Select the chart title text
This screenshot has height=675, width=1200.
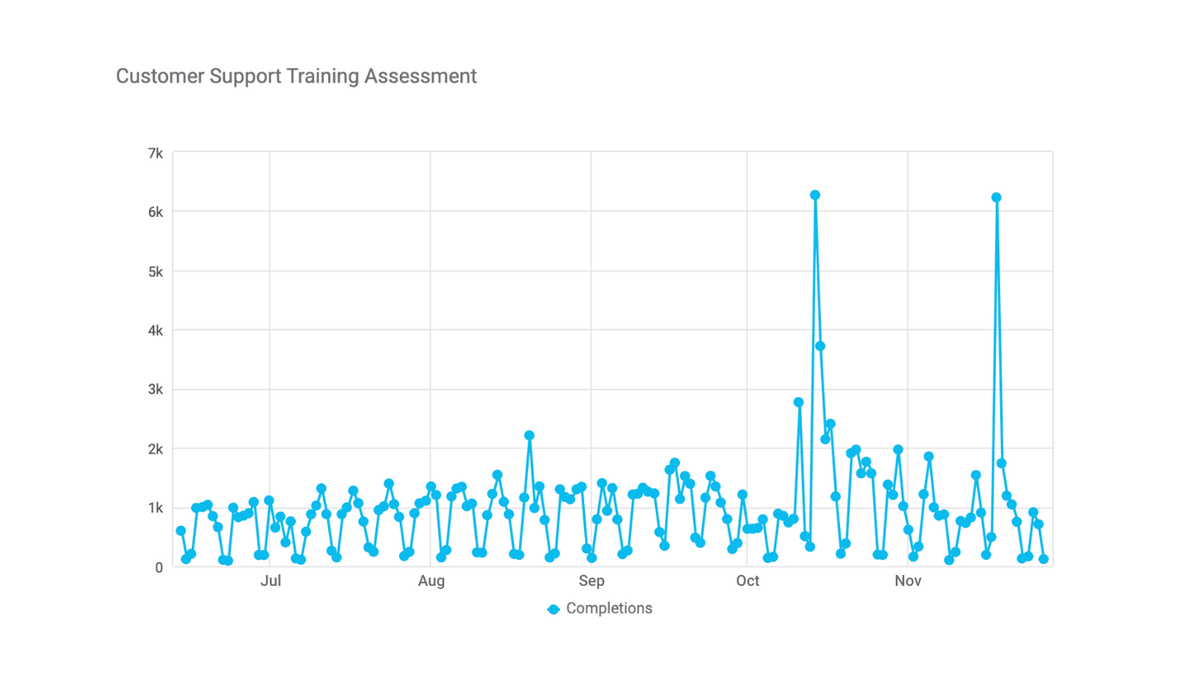(296, 76)
